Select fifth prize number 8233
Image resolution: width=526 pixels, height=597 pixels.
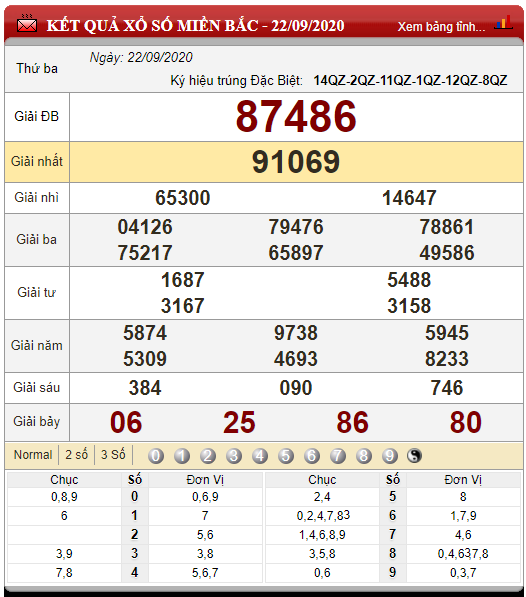tap(447, 359)
